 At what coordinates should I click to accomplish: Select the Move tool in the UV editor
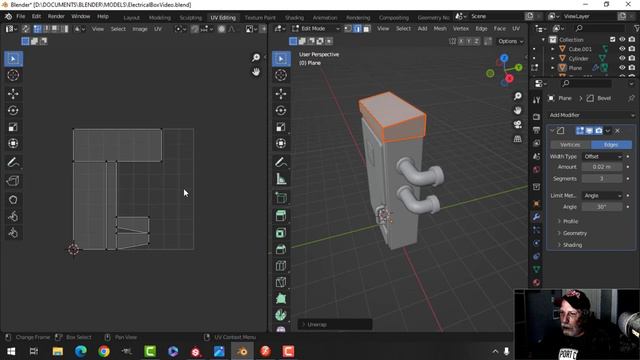(13, 94)
